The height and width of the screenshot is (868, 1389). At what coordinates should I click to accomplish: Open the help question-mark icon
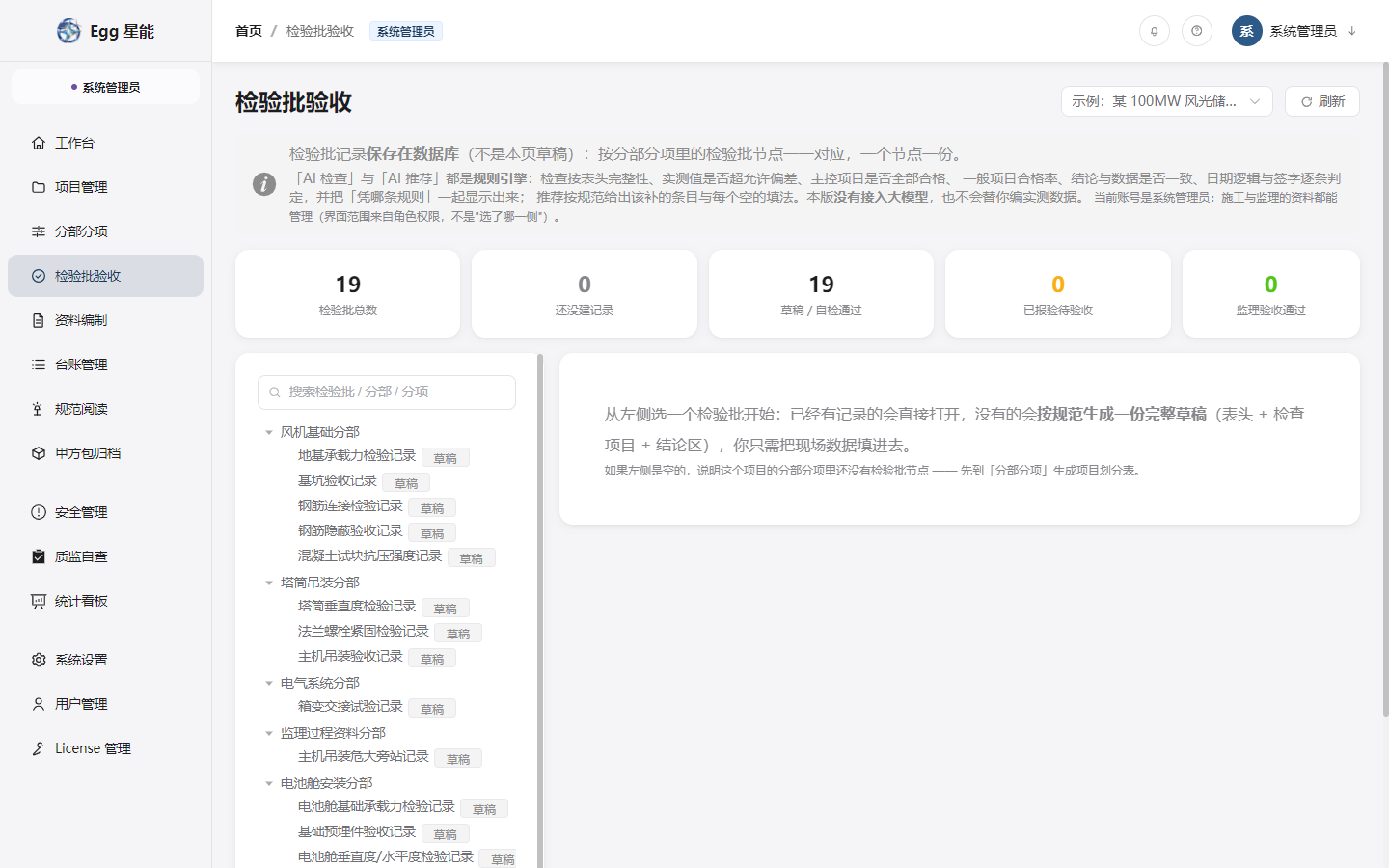pos(1196,31)
